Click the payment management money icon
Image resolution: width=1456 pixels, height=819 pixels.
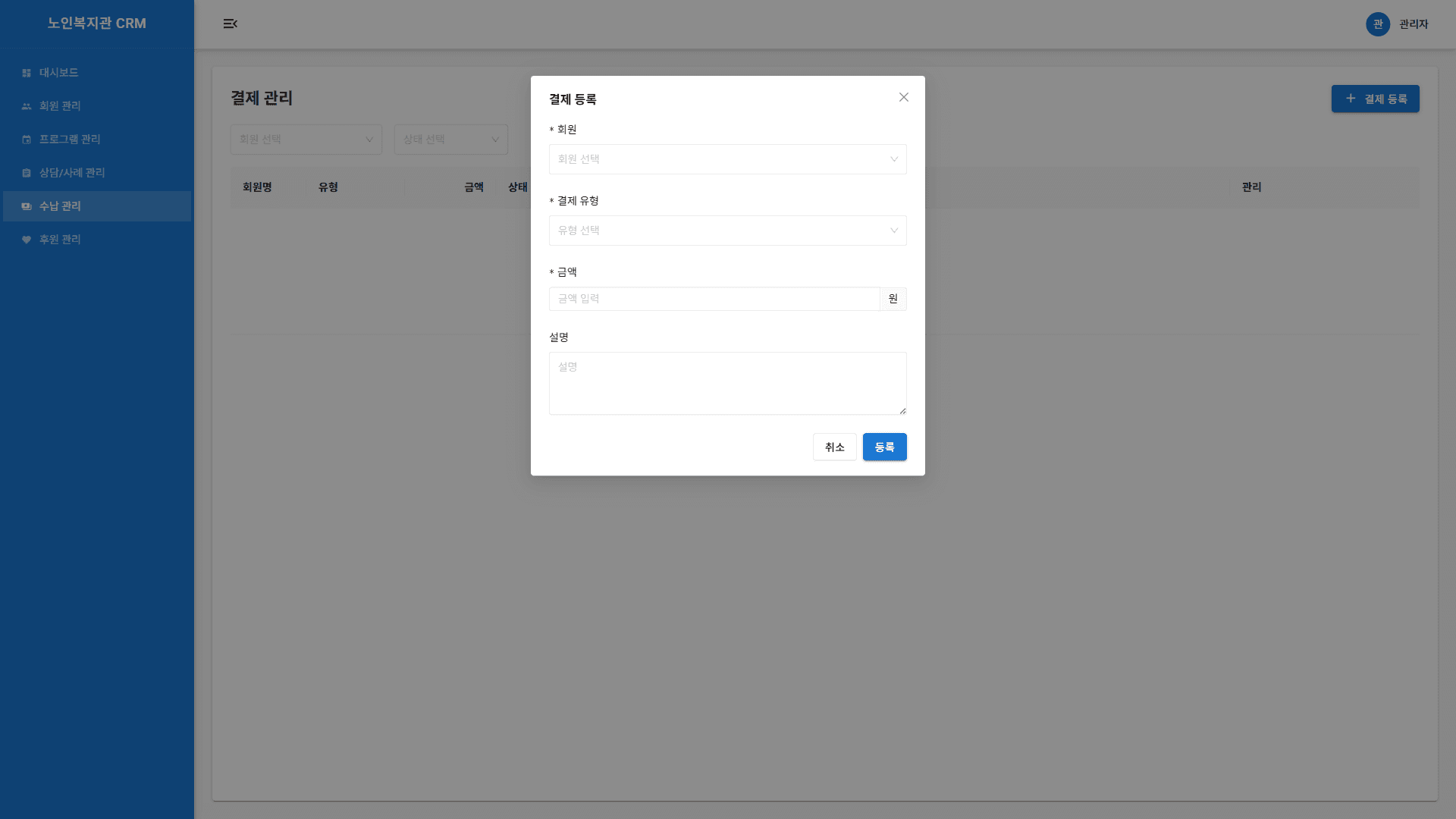(27, 206)
